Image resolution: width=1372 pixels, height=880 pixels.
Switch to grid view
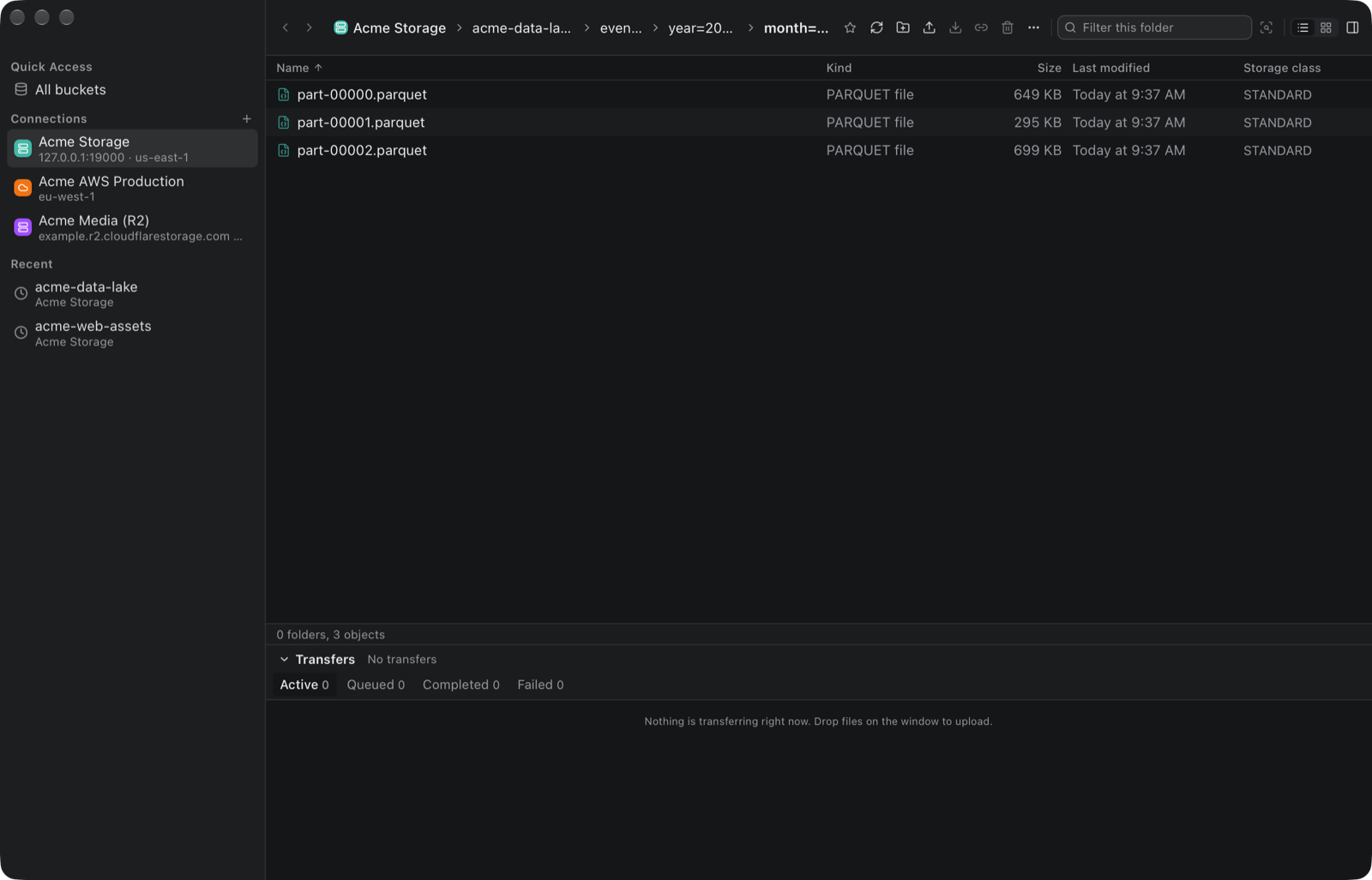(x=1326, y=27)
